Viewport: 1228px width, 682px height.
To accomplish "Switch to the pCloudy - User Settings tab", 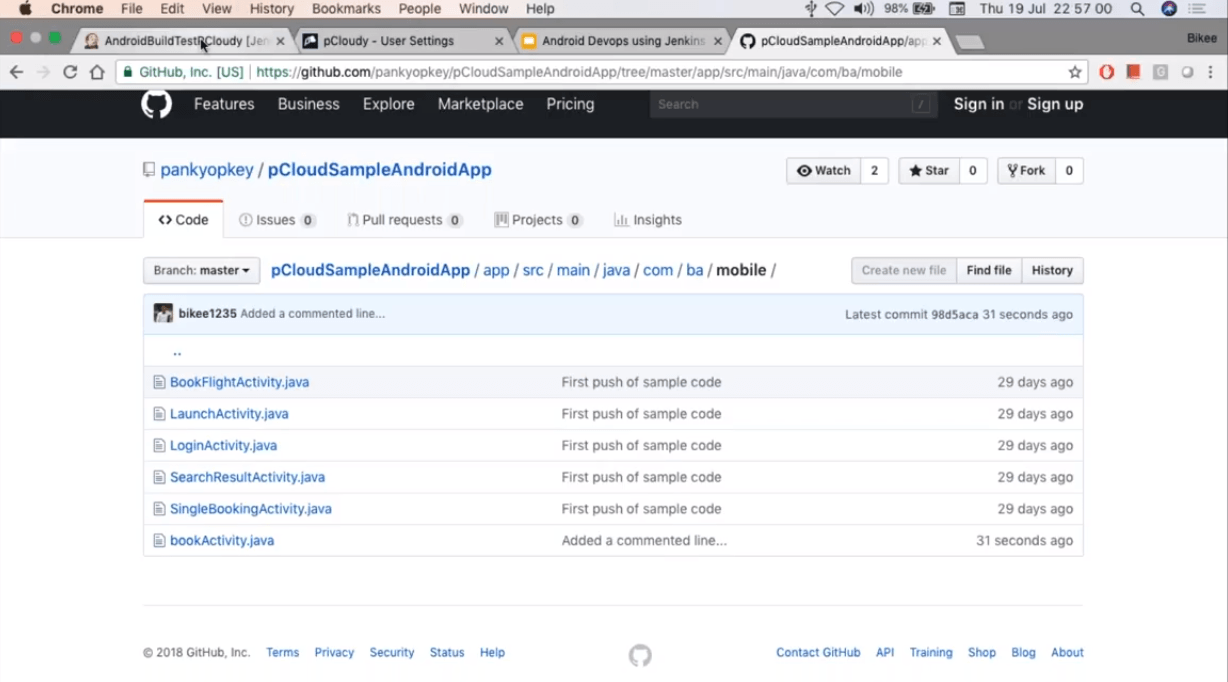I will [x=389, y=41].
